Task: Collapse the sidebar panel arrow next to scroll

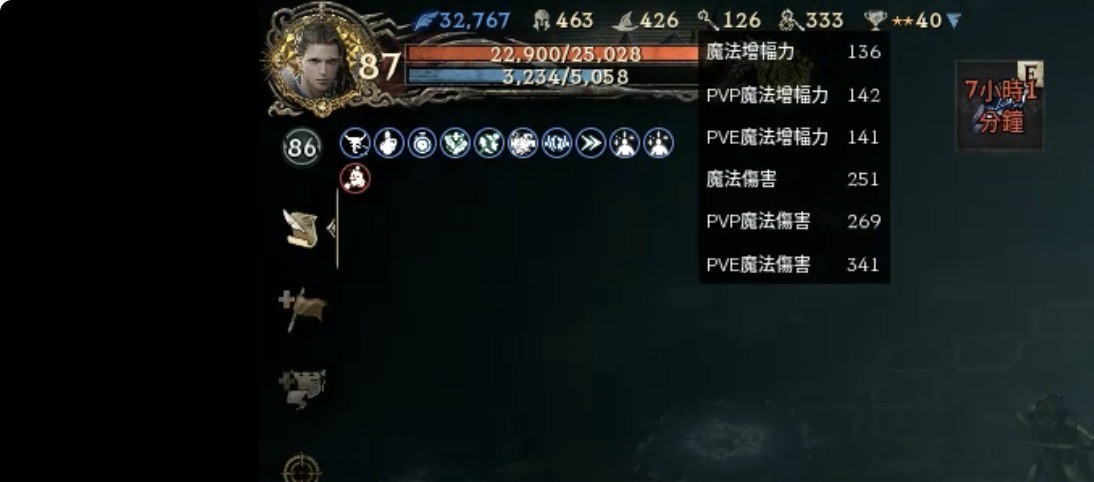Action: (331, 227)
